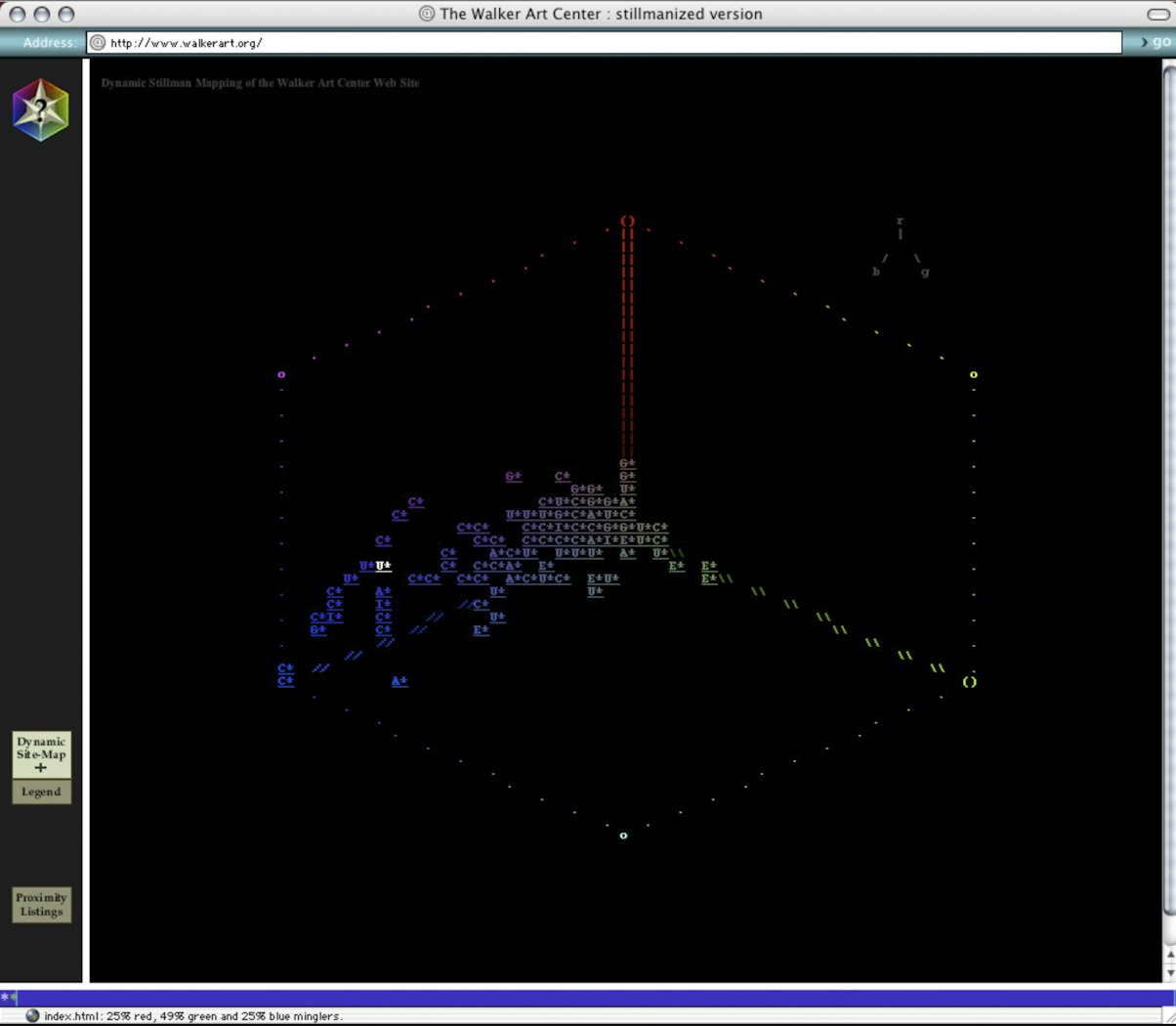Select the yellow o node on the map
Viewport: 1176px width, 1026px height.
point(973,374)
